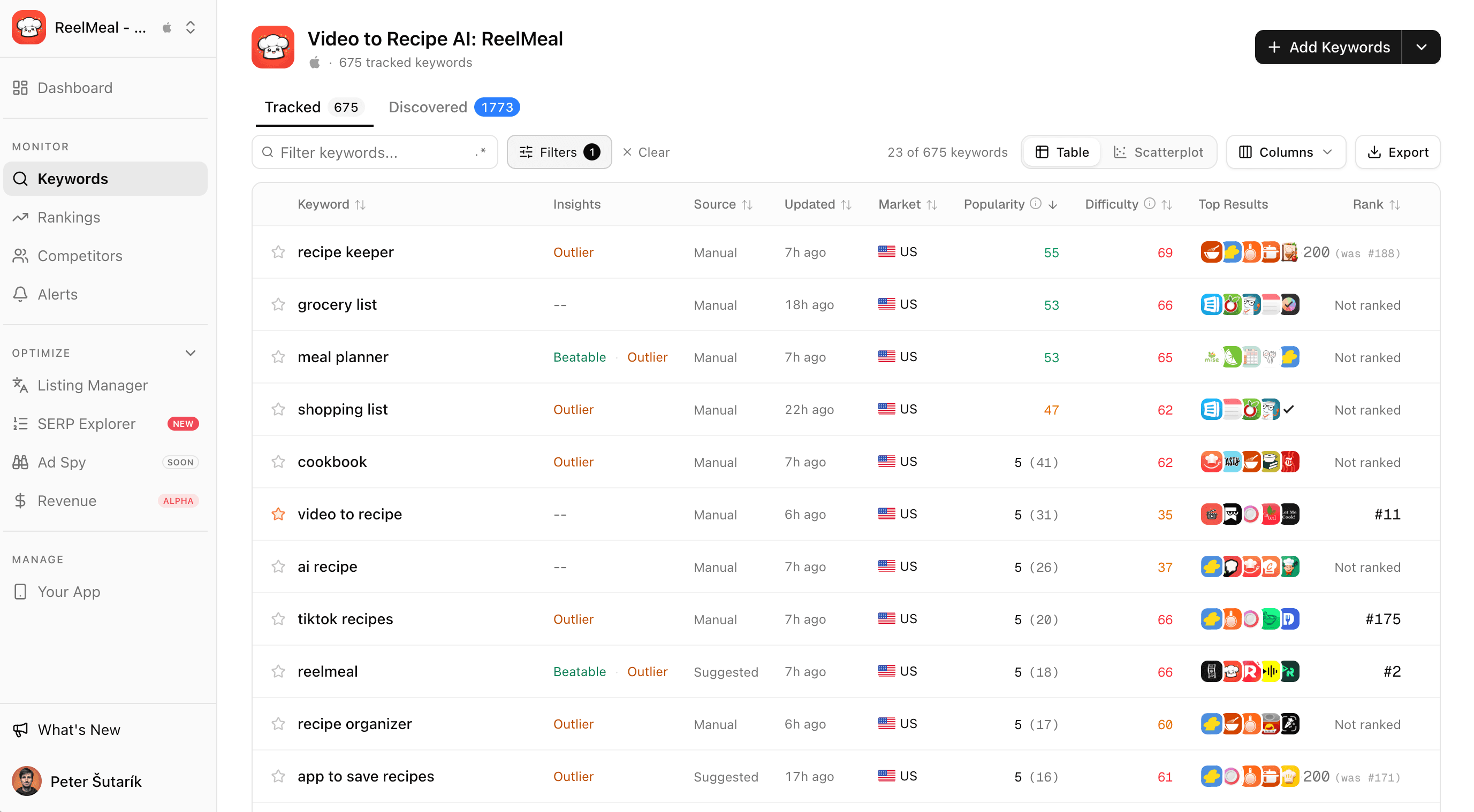Click rank #11 for video to recipe
Image resolution: width=1474 pixels, height=812 pixels.
pyautogui.click(x=1387, y=514)
